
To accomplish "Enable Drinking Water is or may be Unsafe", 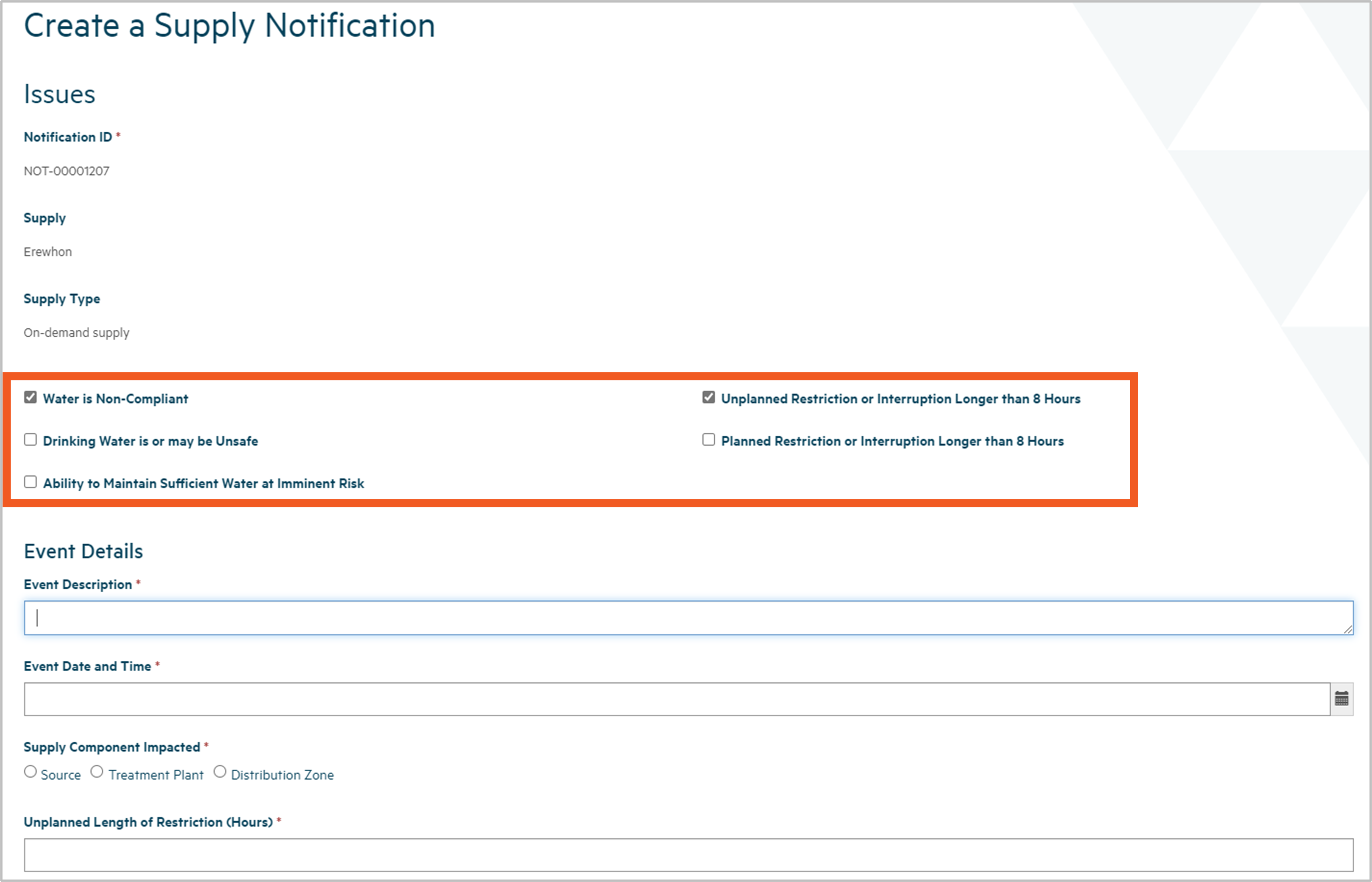I will point(30,440).
